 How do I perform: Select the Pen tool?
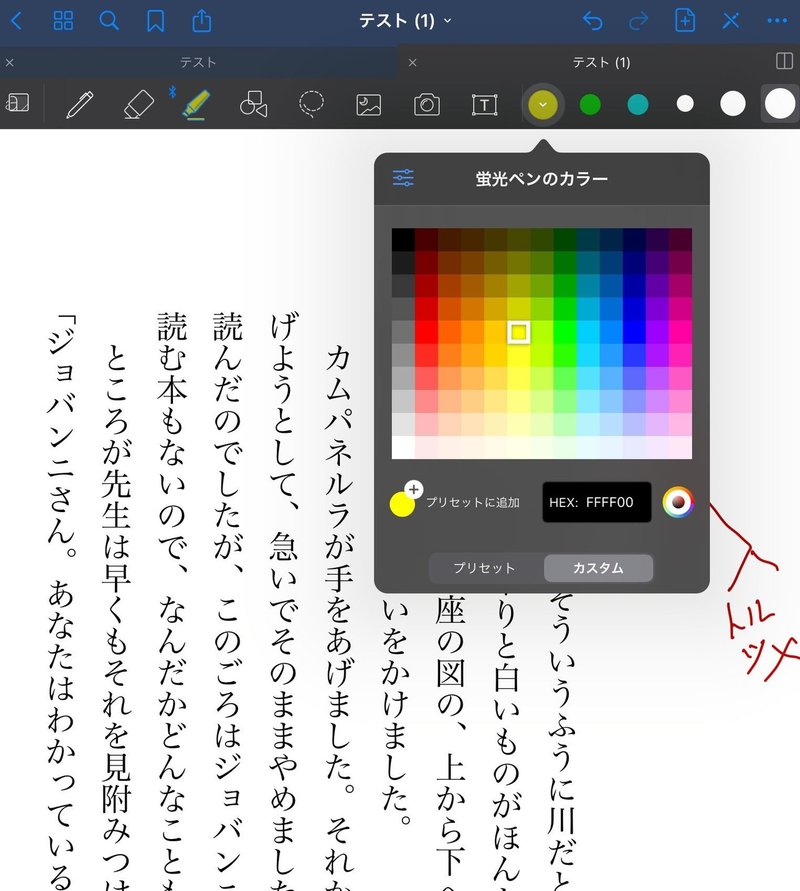pyautogui.click(x=81, y=103)
